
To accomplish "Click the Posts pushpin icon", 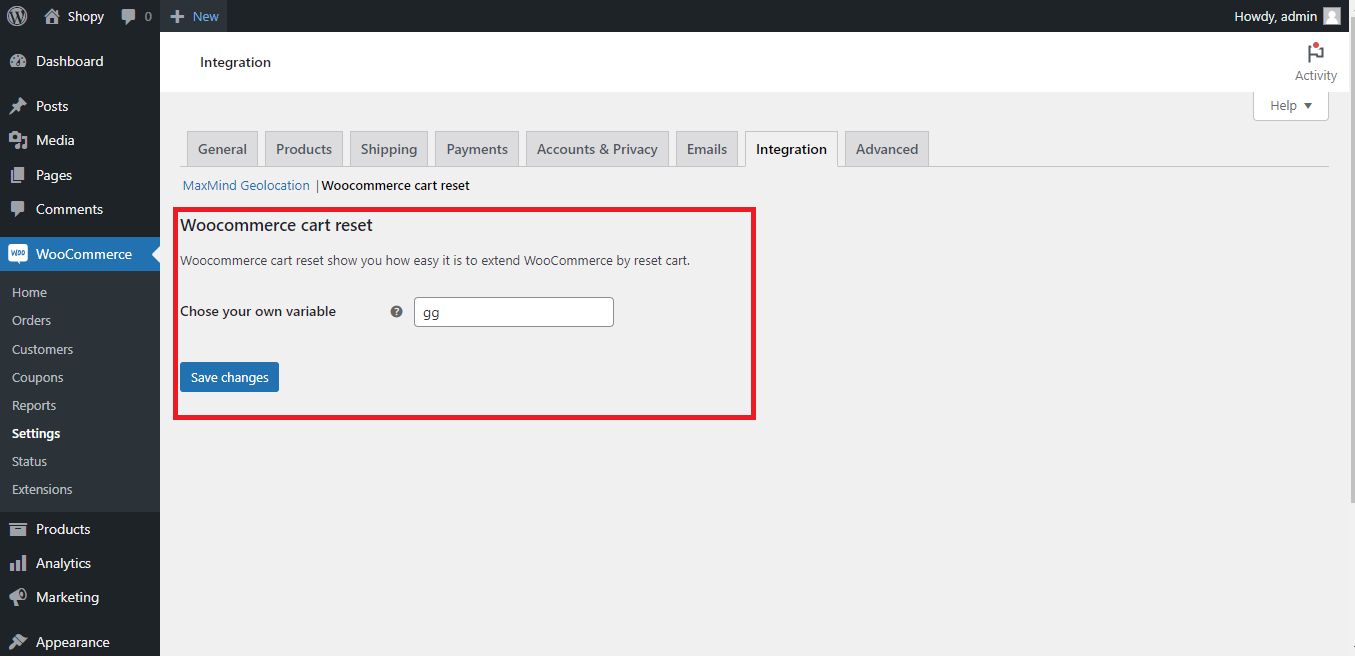I will click(18, 106).
